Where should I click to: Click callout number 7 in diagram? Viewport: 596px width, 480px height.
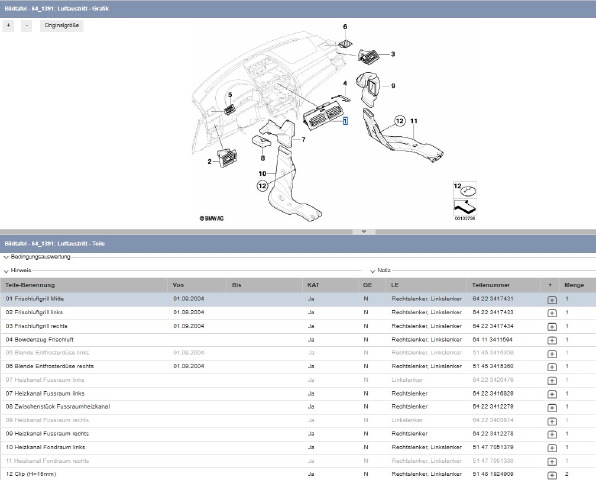click(303, 139)
